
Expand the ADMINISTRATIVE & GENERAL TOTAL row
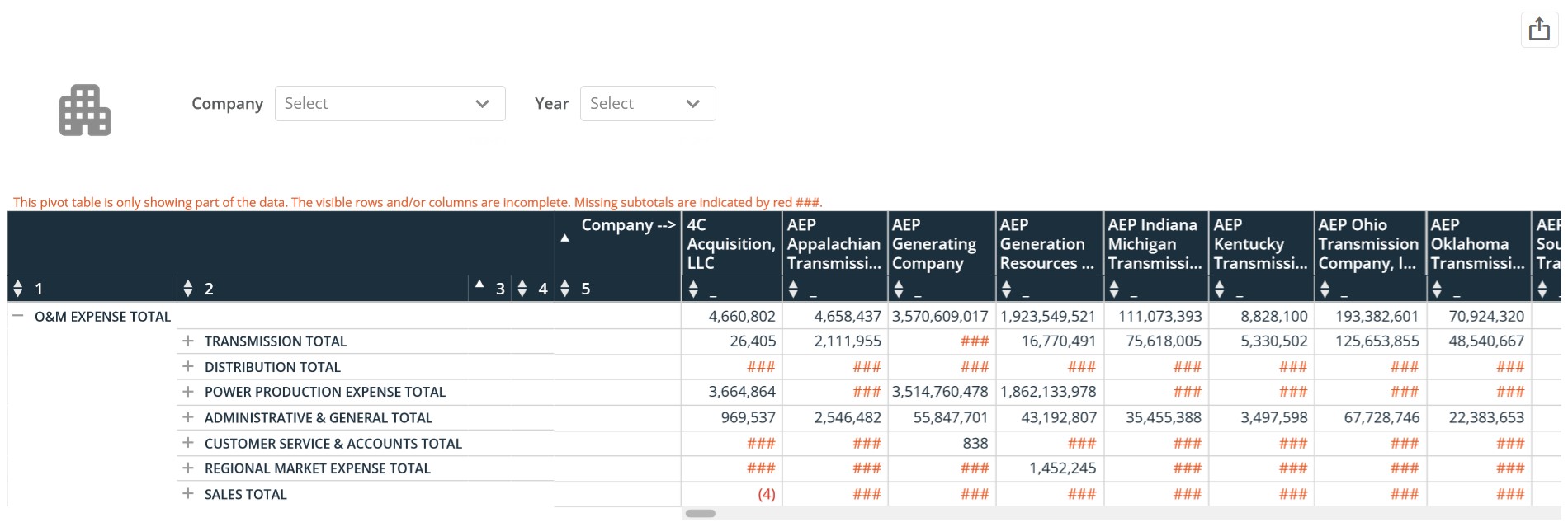pos(188,417)
